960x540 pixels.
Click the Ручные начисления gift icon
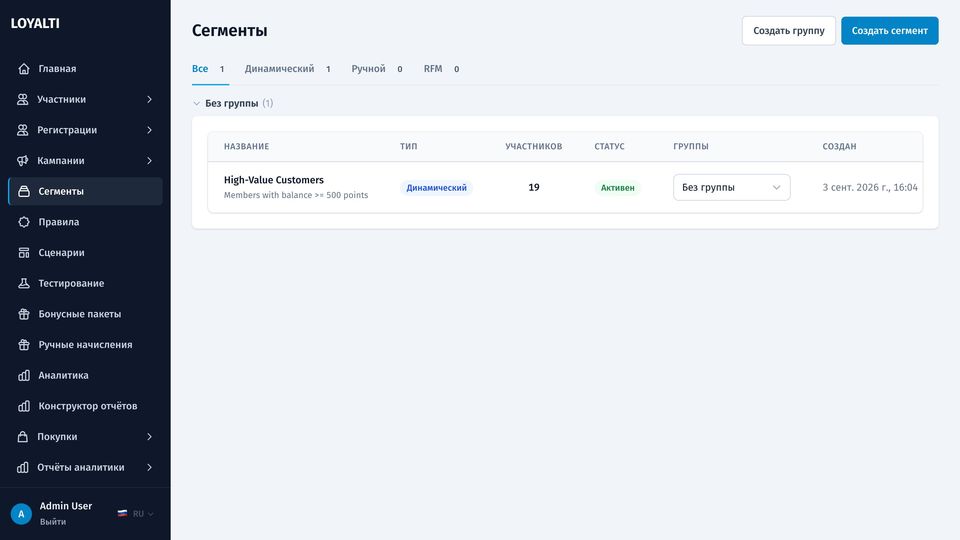tap(24, 344)
